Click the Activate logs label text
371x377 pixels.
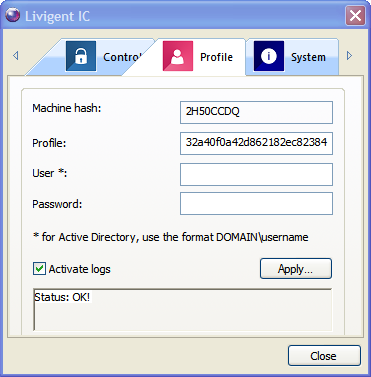tap(79, 269)
